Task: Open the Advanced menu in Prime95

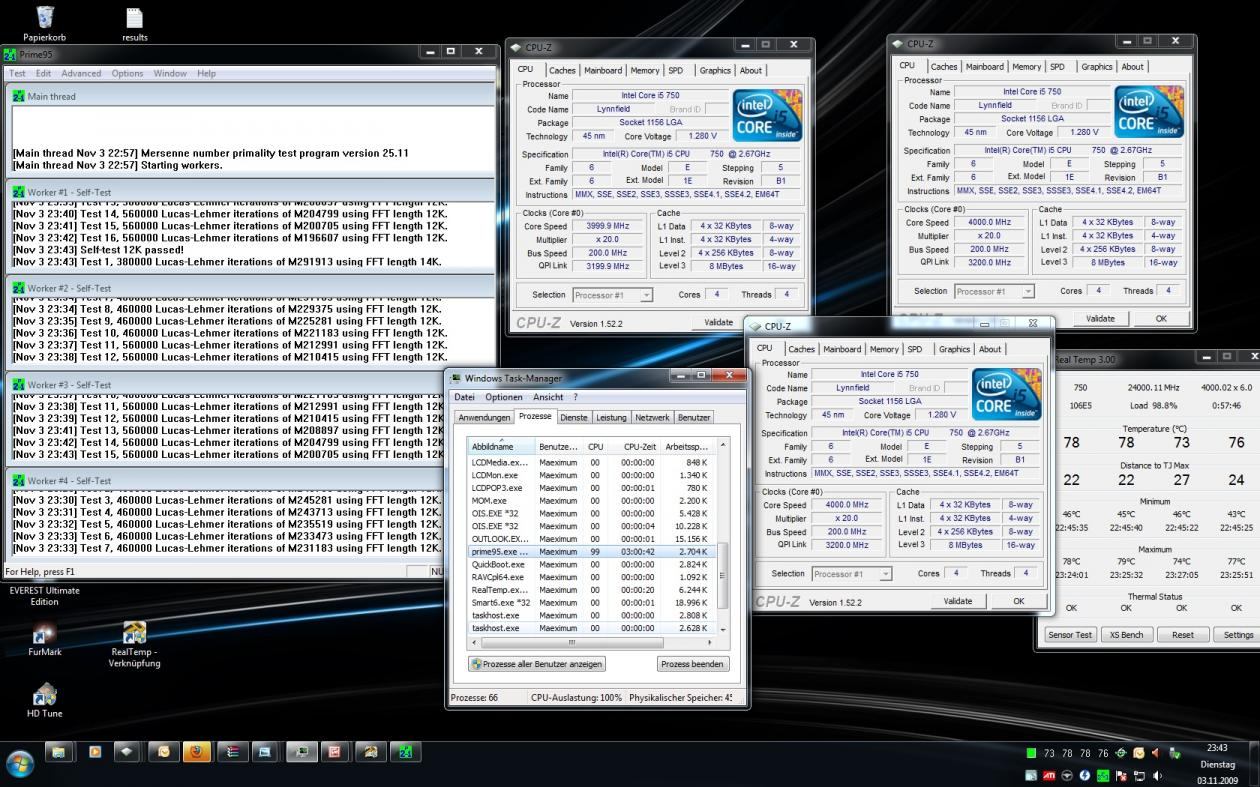Action: (81, 73)
